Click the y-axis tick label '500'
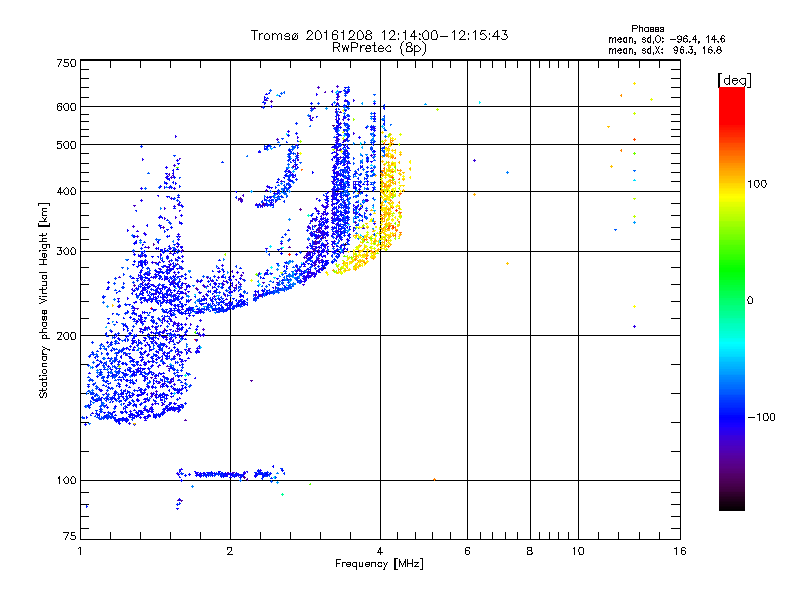Image resolution: width=800 pixels, height=600 pixels. 66,145
